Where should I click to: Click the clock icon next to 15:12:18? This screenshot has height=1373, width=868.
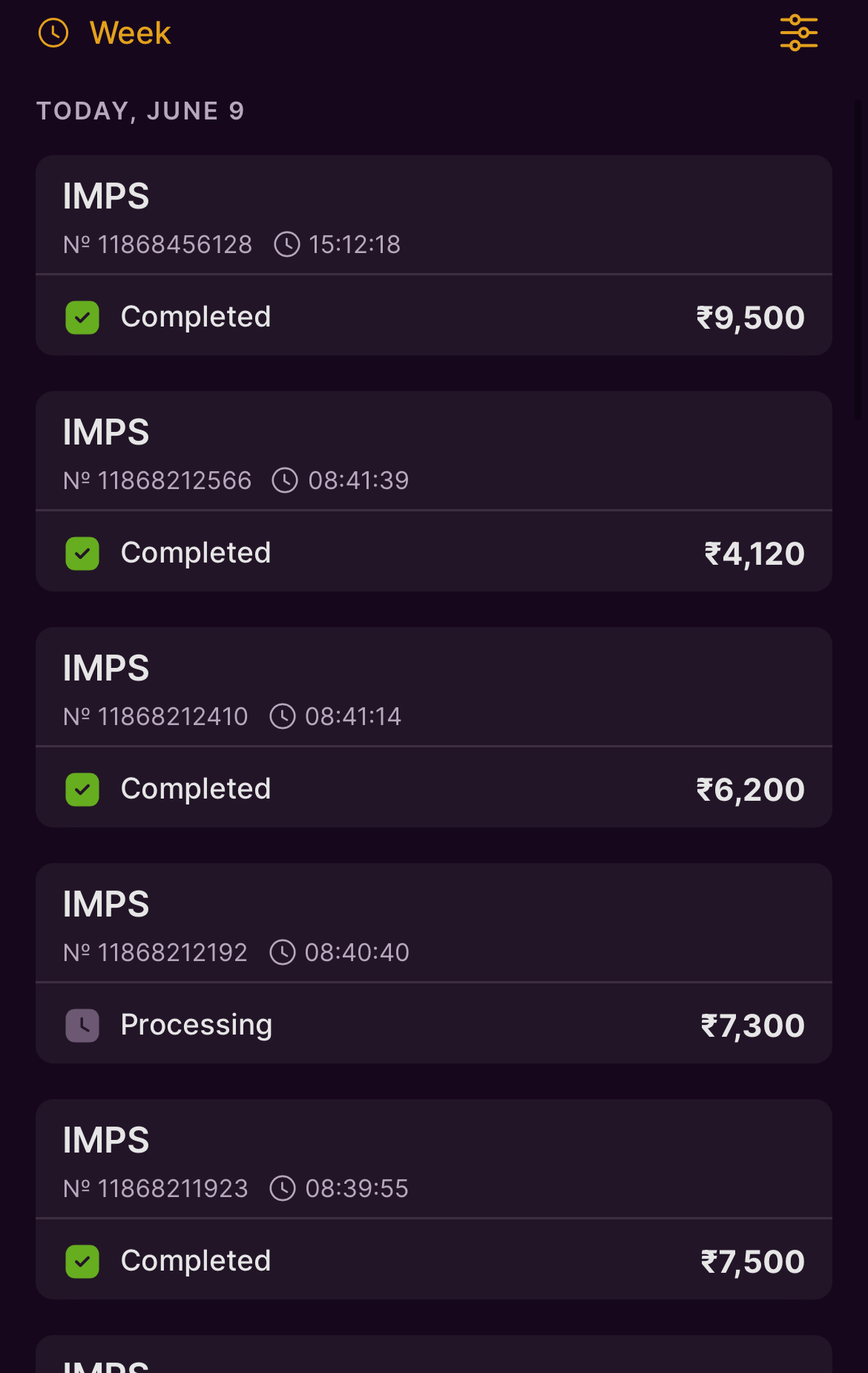[287, 244]
